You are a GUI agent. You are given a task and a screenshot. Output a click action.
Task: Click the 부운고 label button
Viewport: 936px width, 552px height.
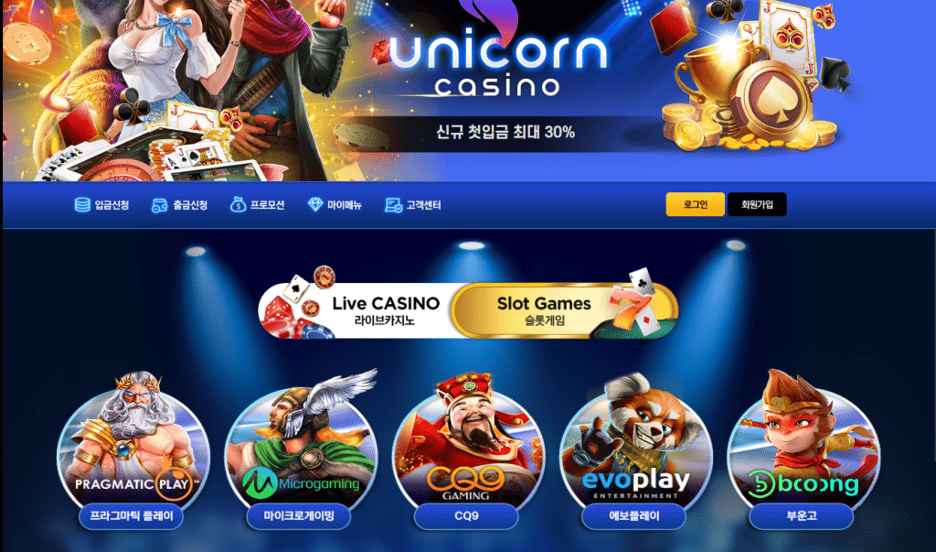click(x=801, y=516)
